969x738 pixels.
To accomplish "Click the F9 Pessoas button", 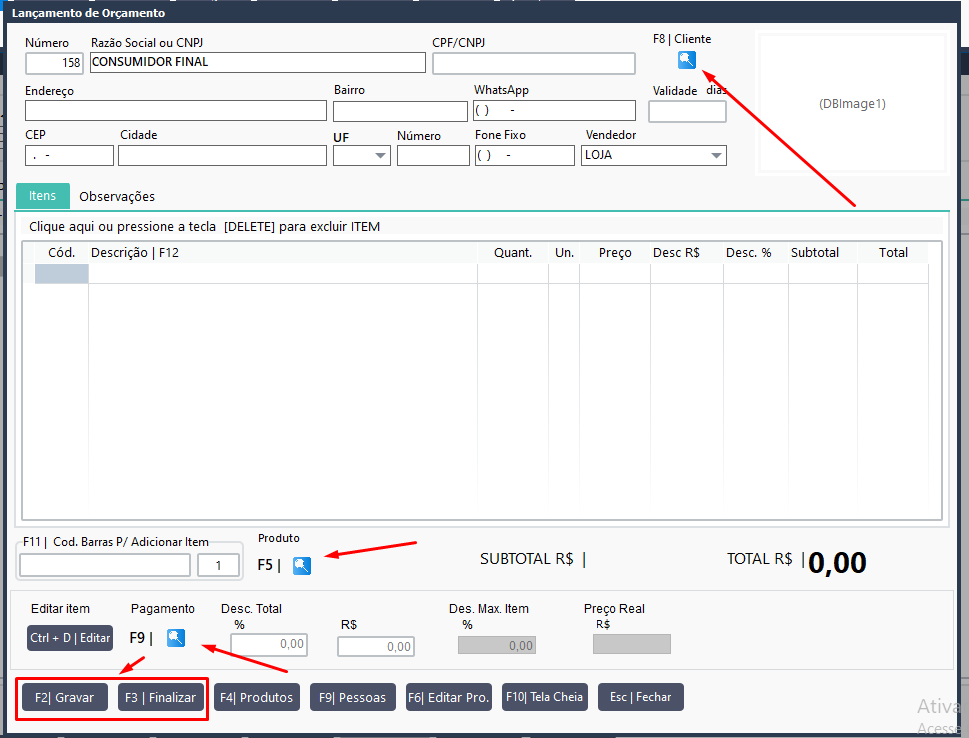I will click(353, 697).
